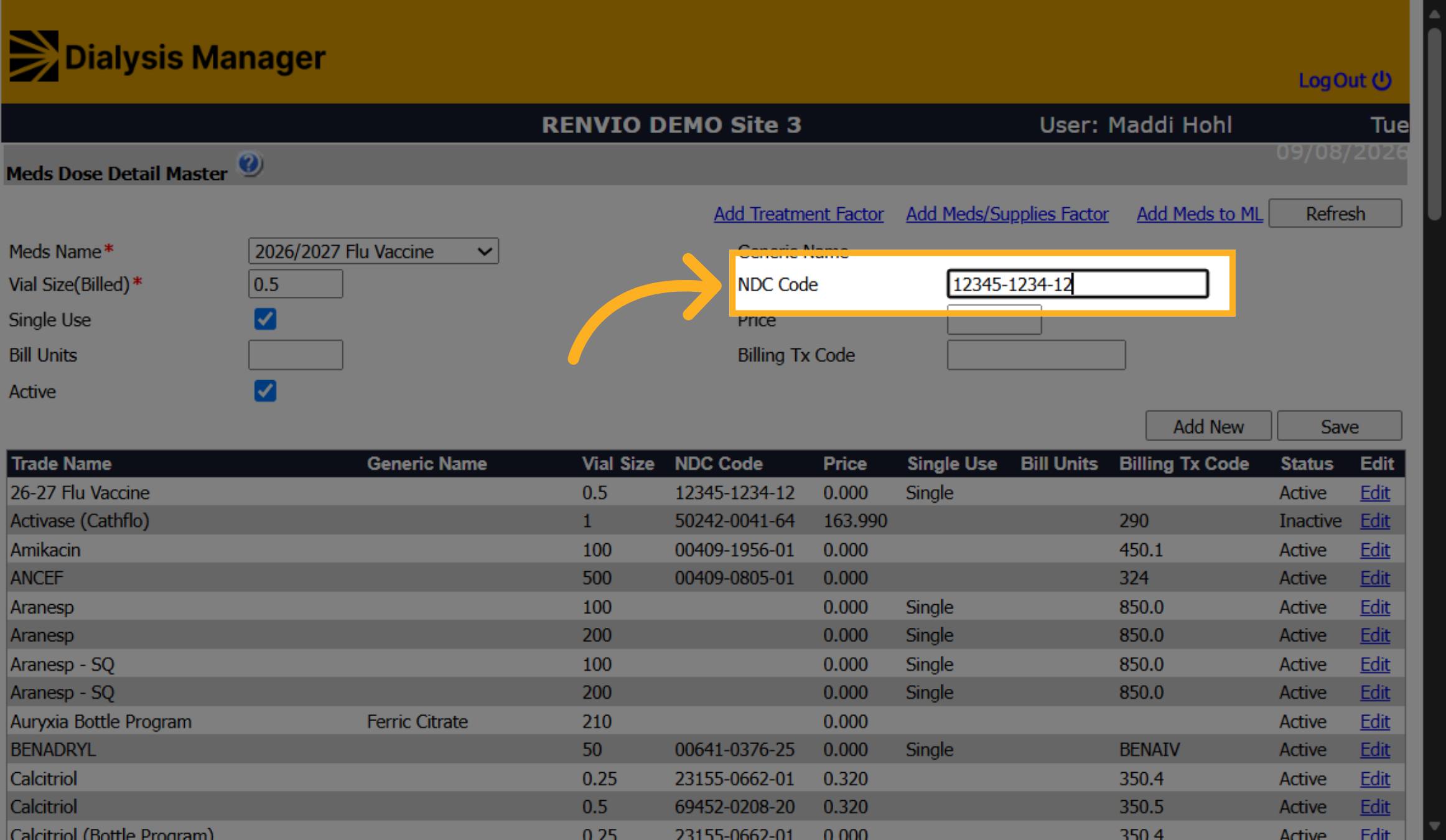Viewport: 1446px width, 840px height.
Task: Open the help question mark icon
Action: tap(250, 164)
